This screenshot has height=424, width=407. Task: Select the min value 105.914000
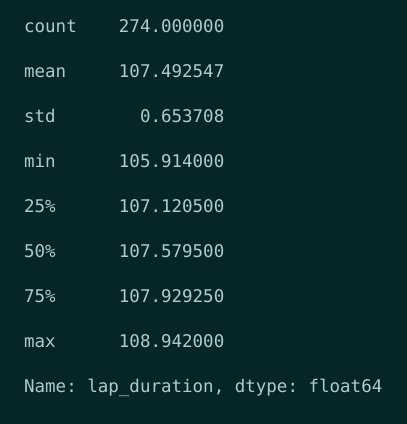coord(171,161)
